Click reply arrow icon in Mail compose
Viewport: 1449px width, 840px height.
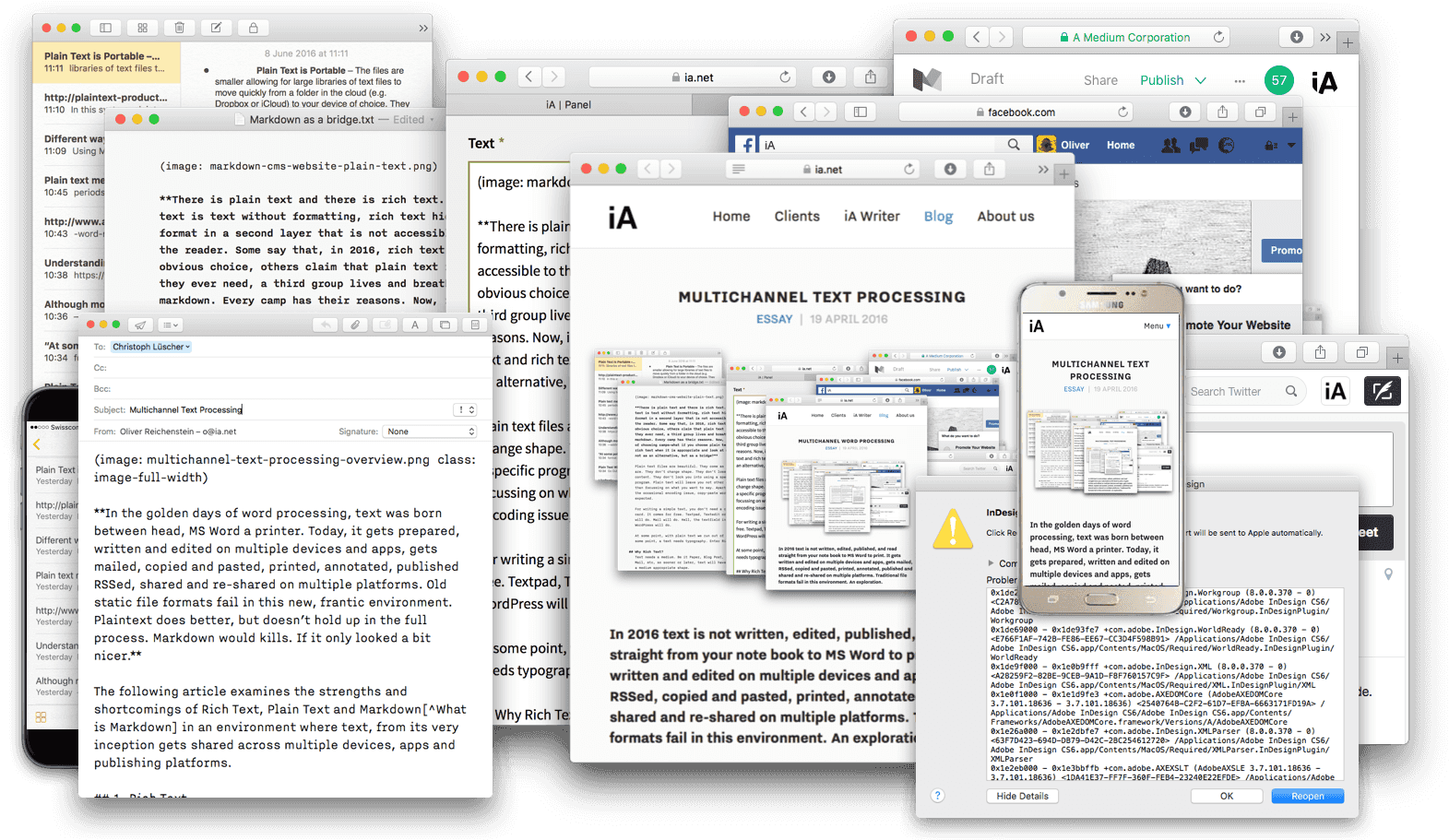(x=326, y=325)
